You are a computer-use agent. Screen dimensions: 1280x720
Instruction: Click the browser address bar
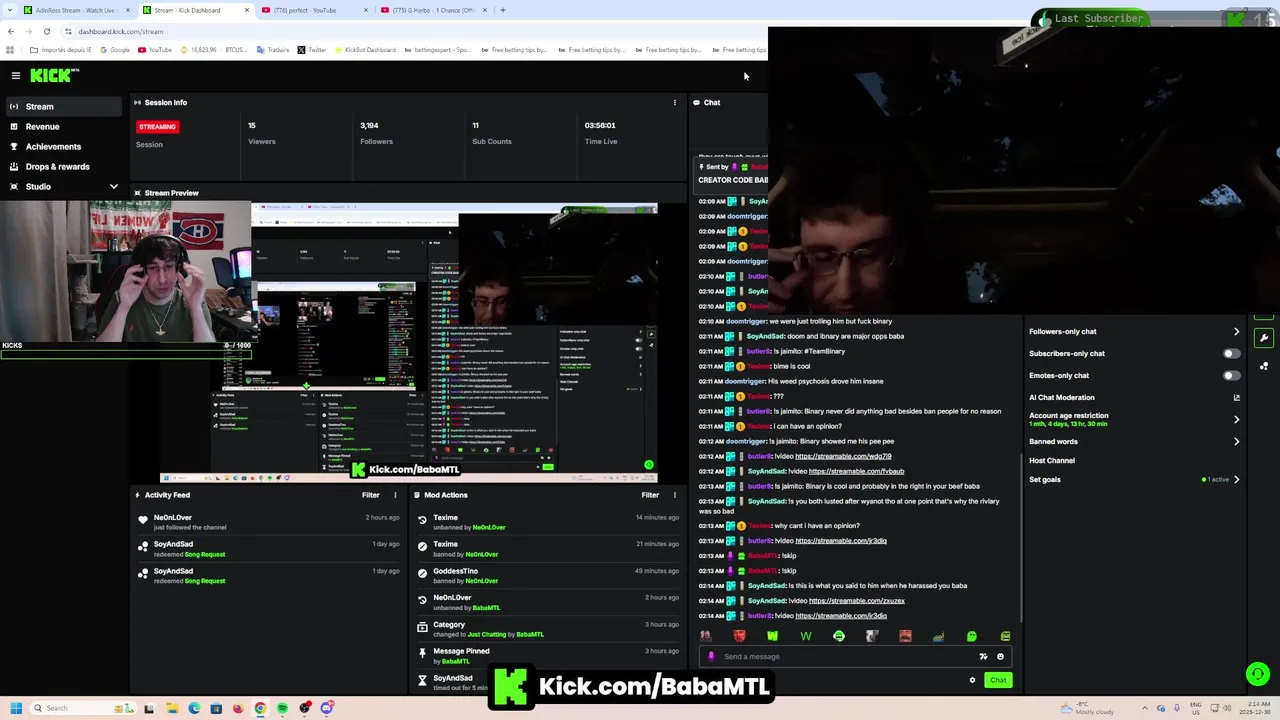pos(400,31)
